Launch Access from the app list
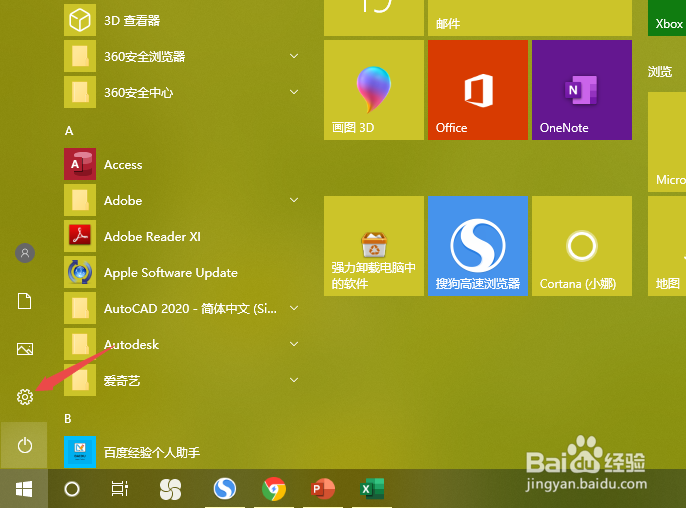The height and width of the screenshot is (508, 686). coord(182,165)
